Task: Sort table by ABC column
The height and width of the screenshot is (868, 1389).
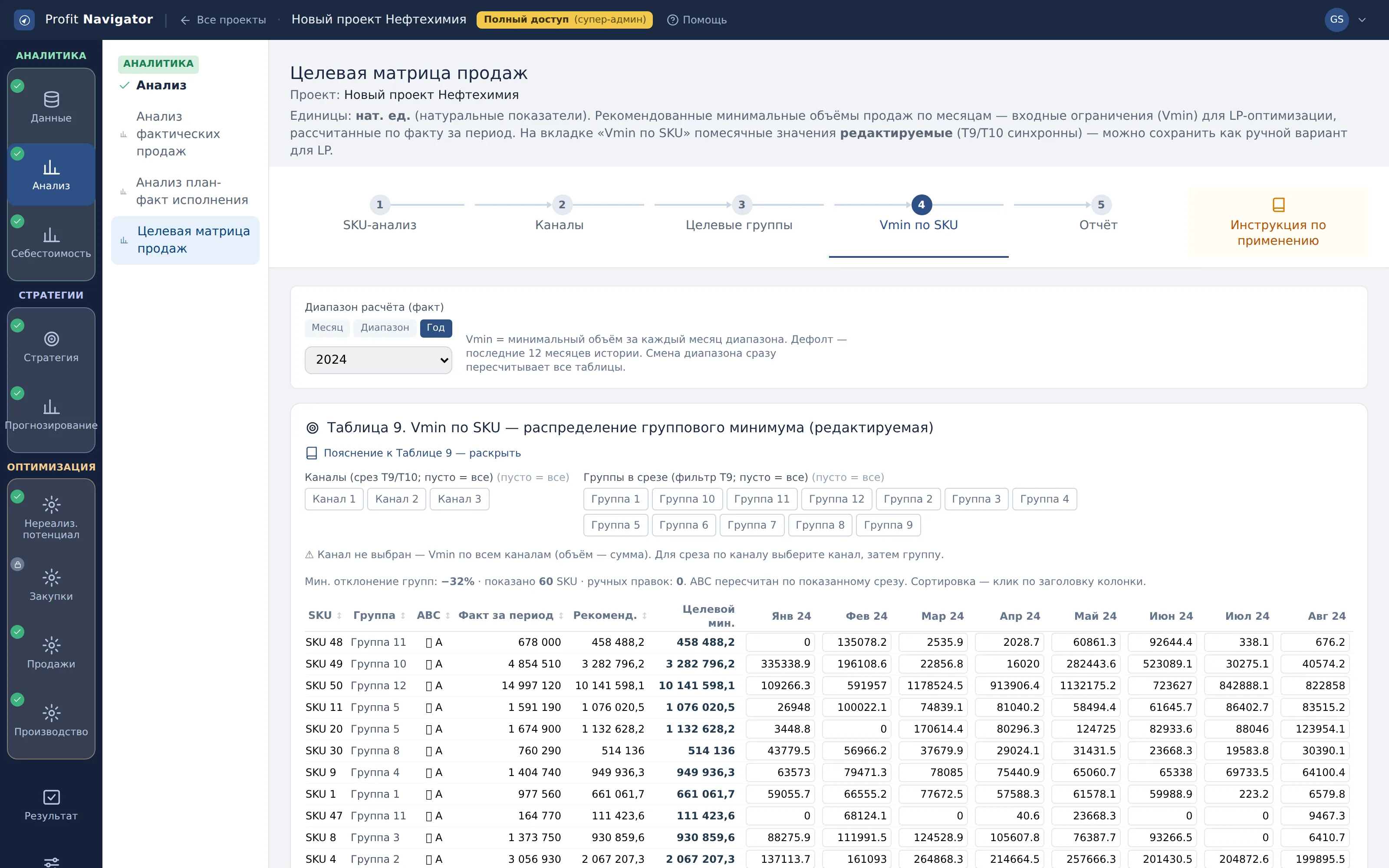Action: point(433,615)
